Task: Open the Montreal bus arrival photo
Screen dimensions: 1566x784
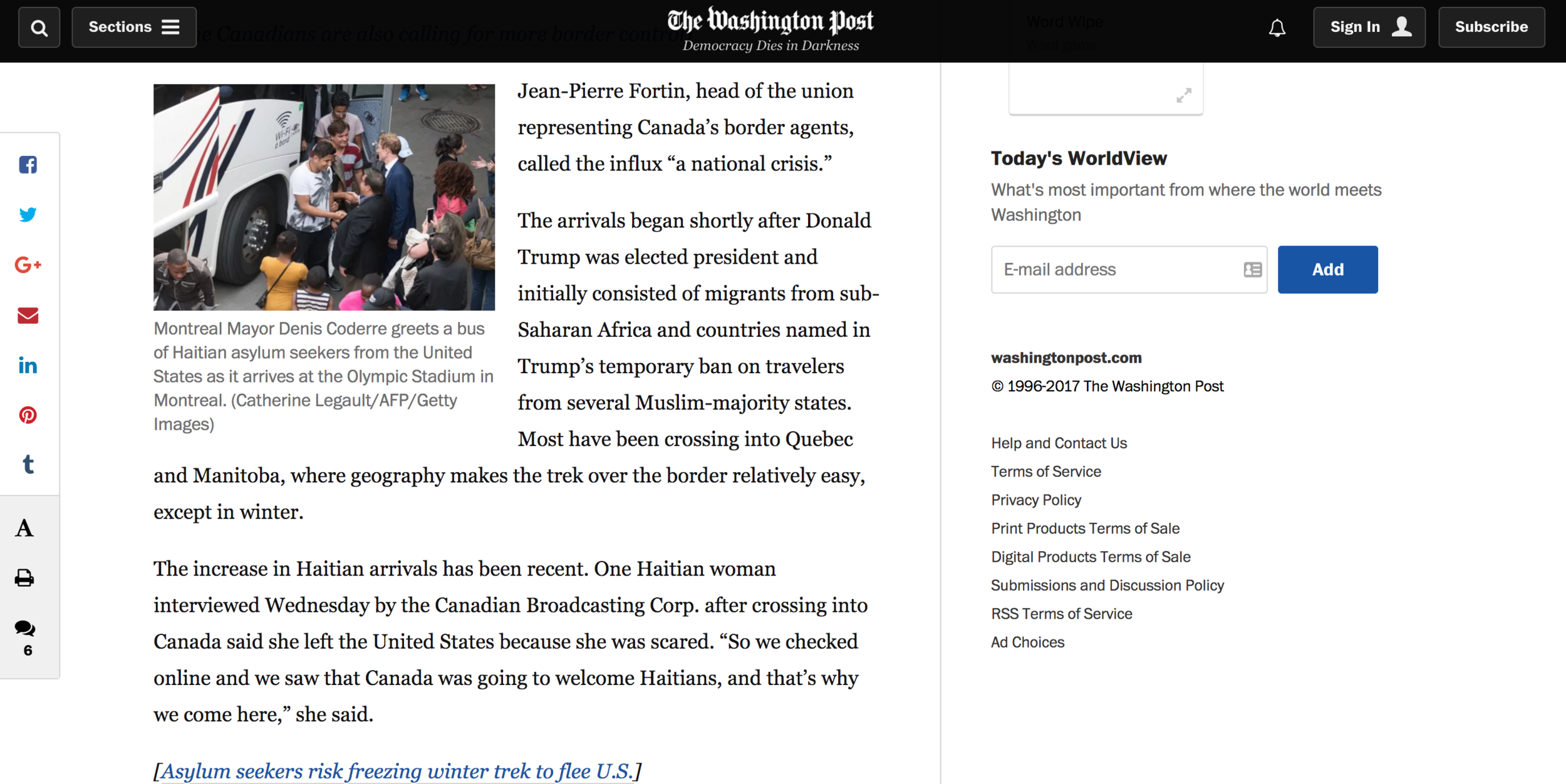Action: (x=324, y=197)
